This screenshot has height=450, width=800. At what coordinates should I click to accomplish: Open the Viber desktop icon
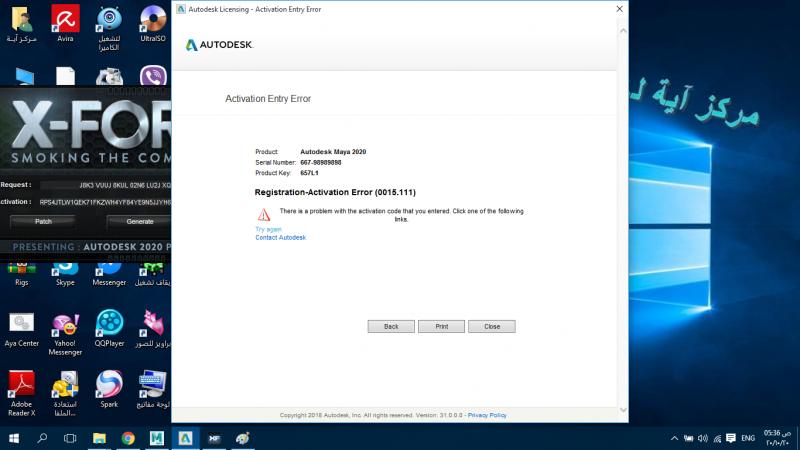click(x=153, y=76)
